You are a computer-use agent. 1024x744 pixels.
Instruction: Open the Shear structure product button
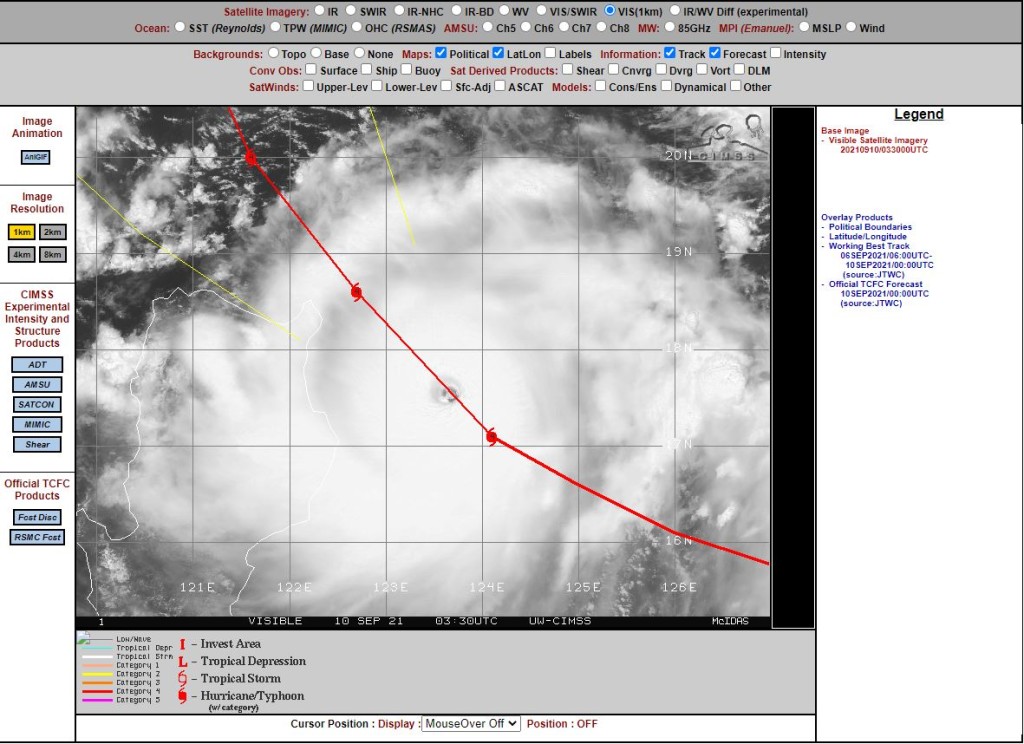pos(37,444)
